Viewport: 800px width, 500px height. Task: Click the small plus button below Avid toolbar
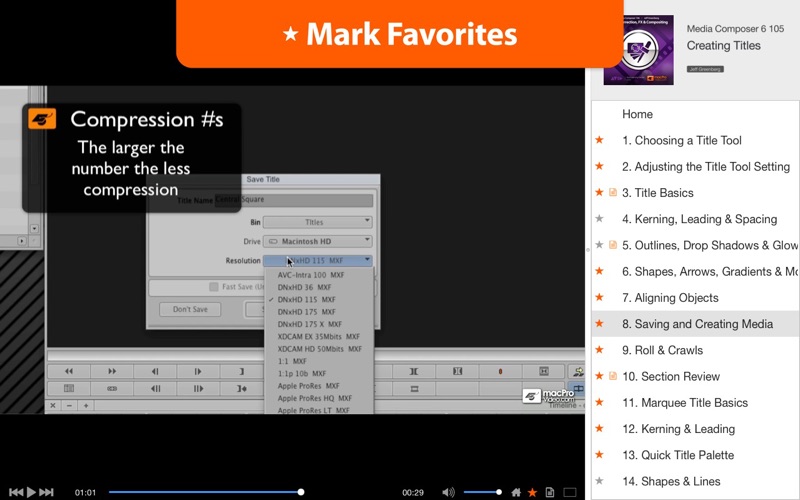pos(86,406)
